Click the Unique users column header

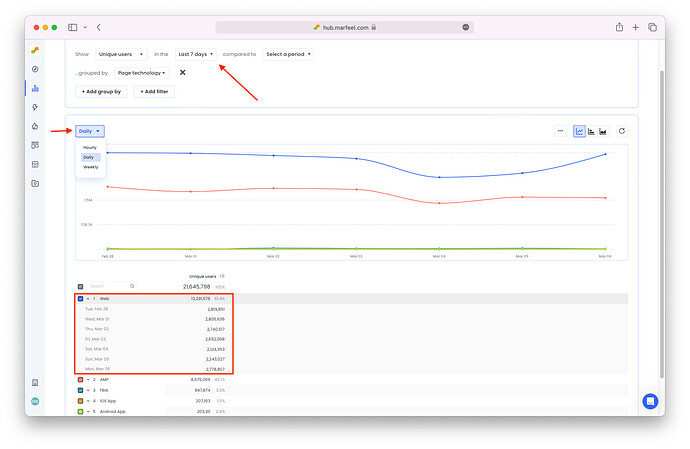(x=202, y=276)
